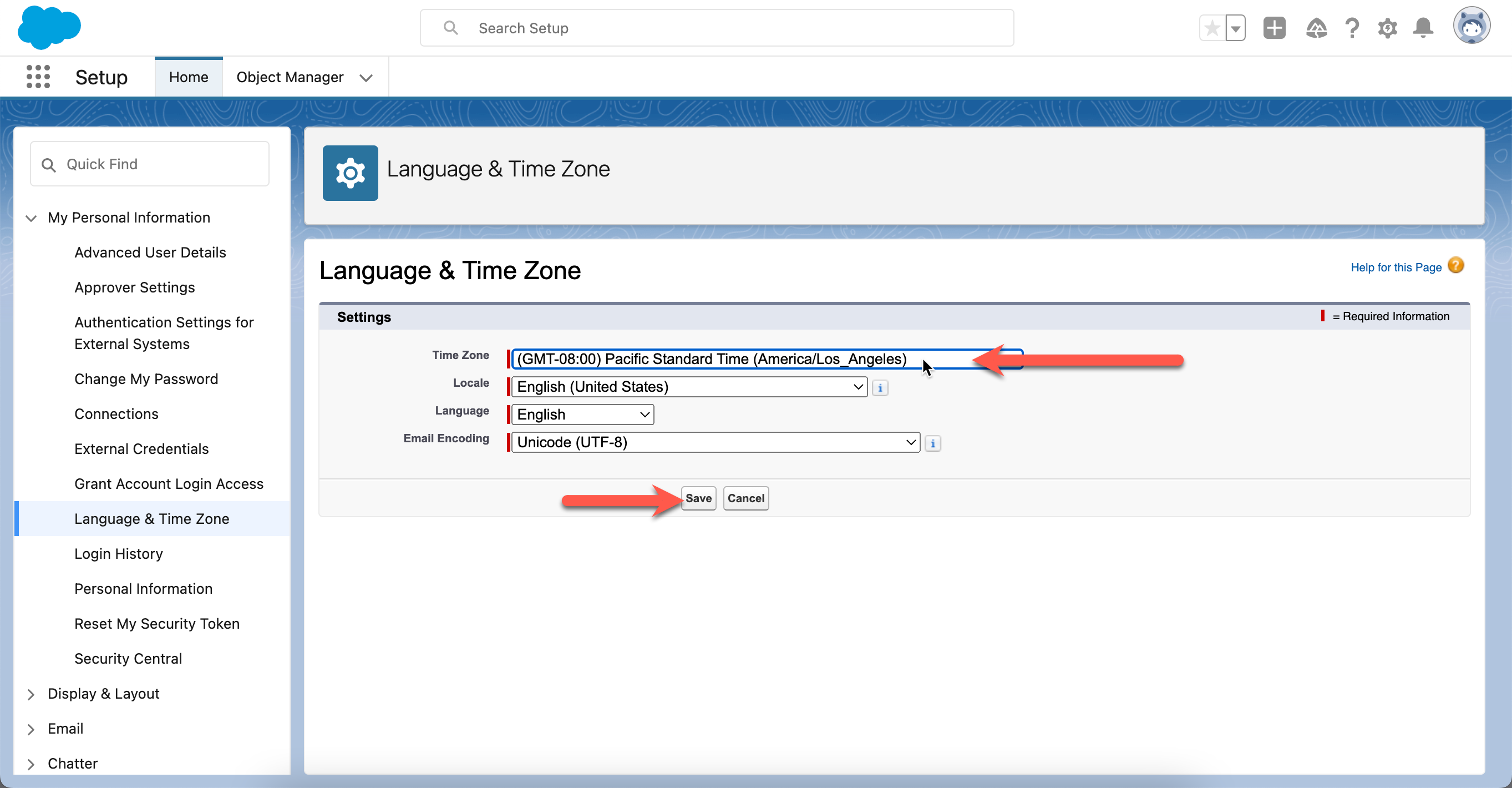Click the Trailhead guidance icon

(x=1316, y=28)
